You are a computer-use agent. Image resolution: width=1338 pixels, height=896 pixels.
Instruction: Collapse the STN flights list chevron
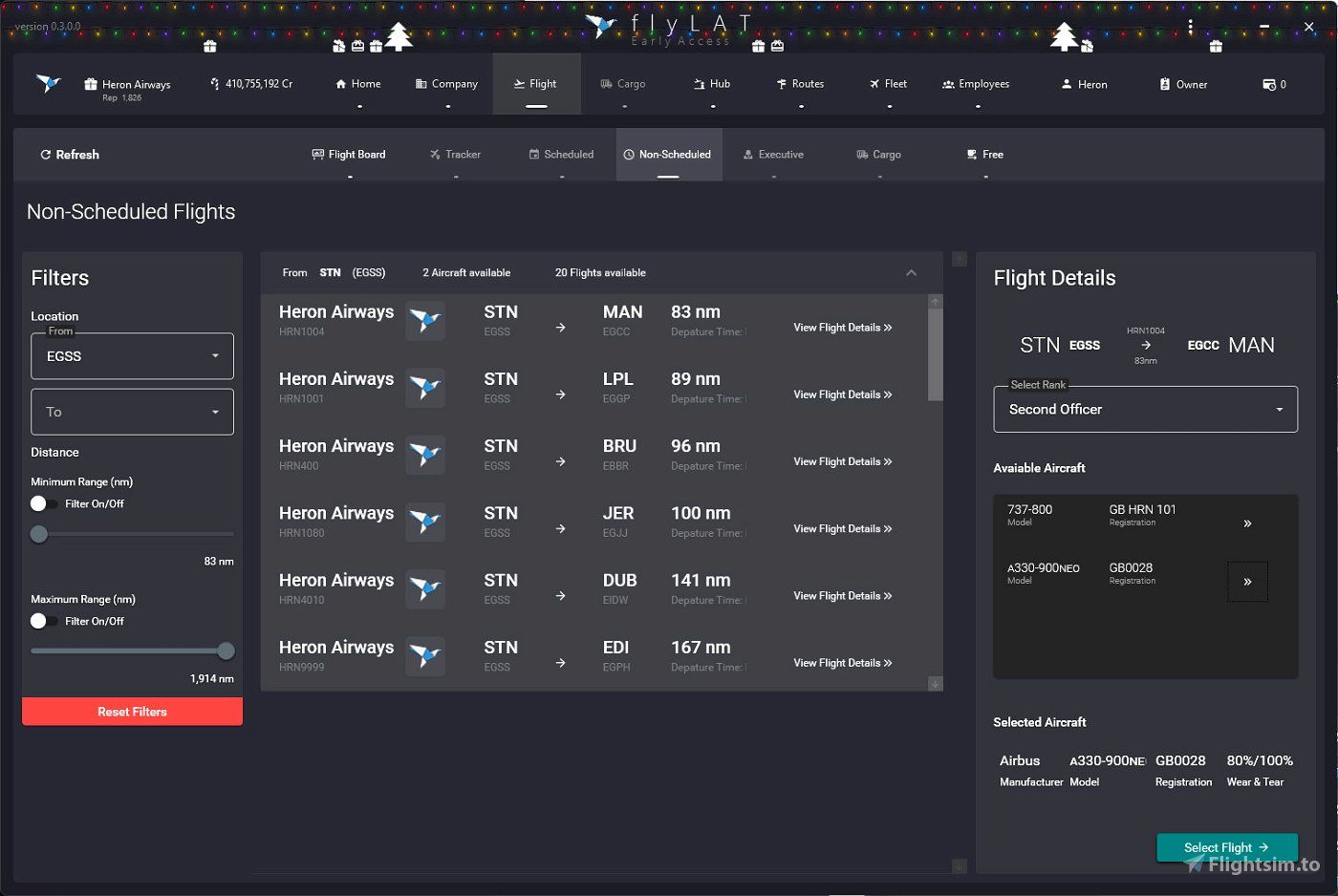(911, 273)
